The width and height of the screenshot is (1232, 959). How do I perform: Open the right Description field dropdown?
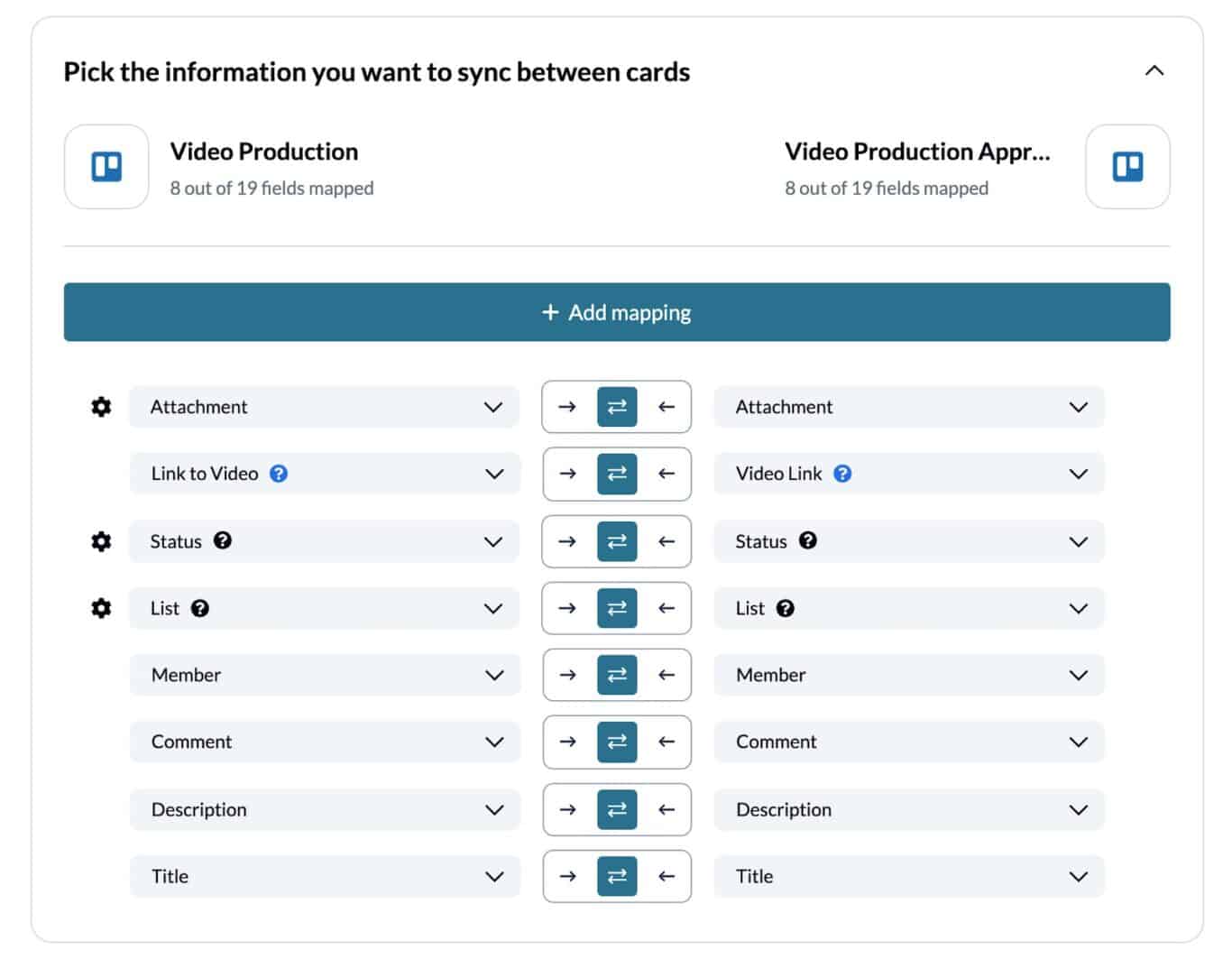pos(909,809)
